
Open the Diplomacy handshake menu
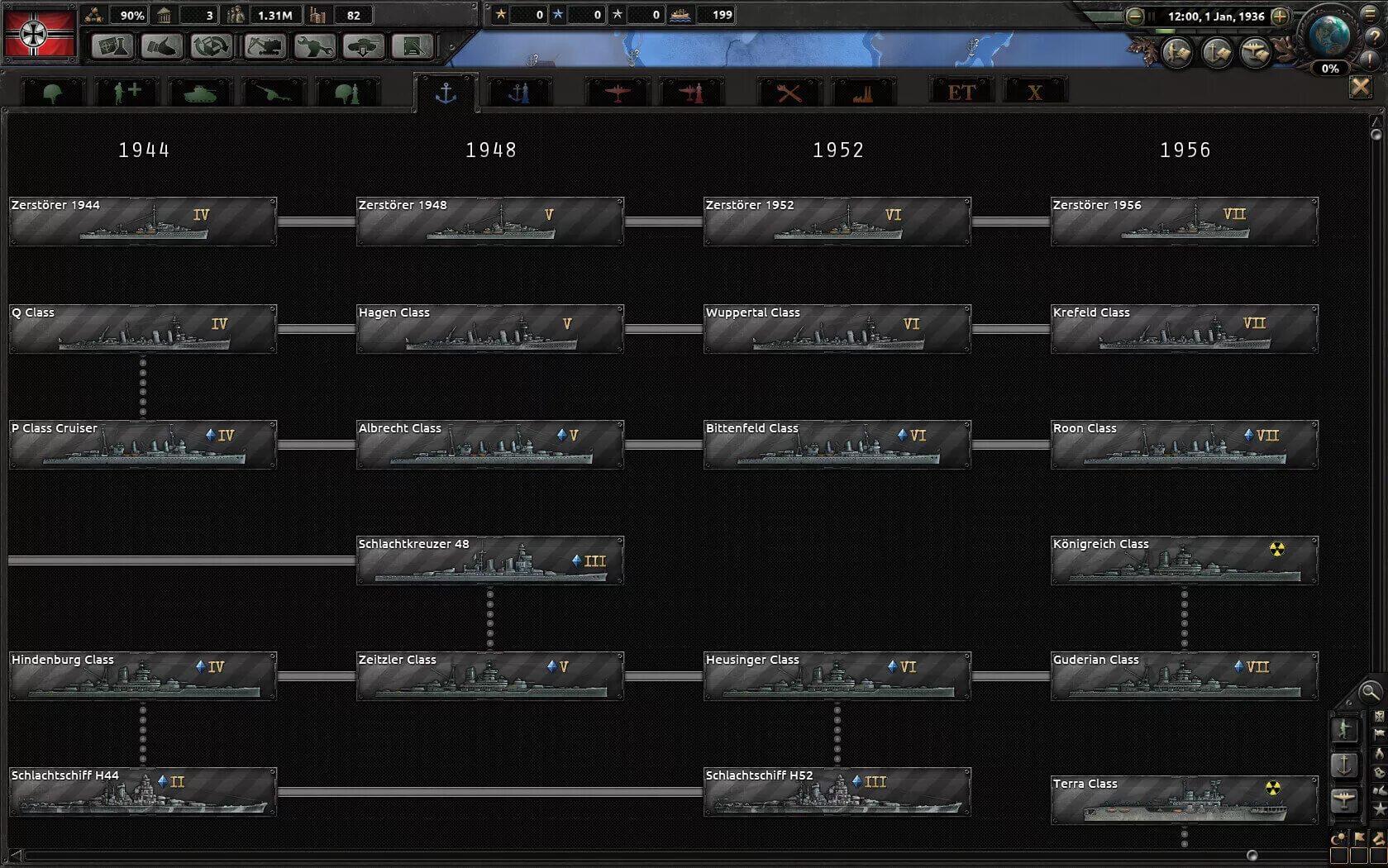(x=161, y=46)
